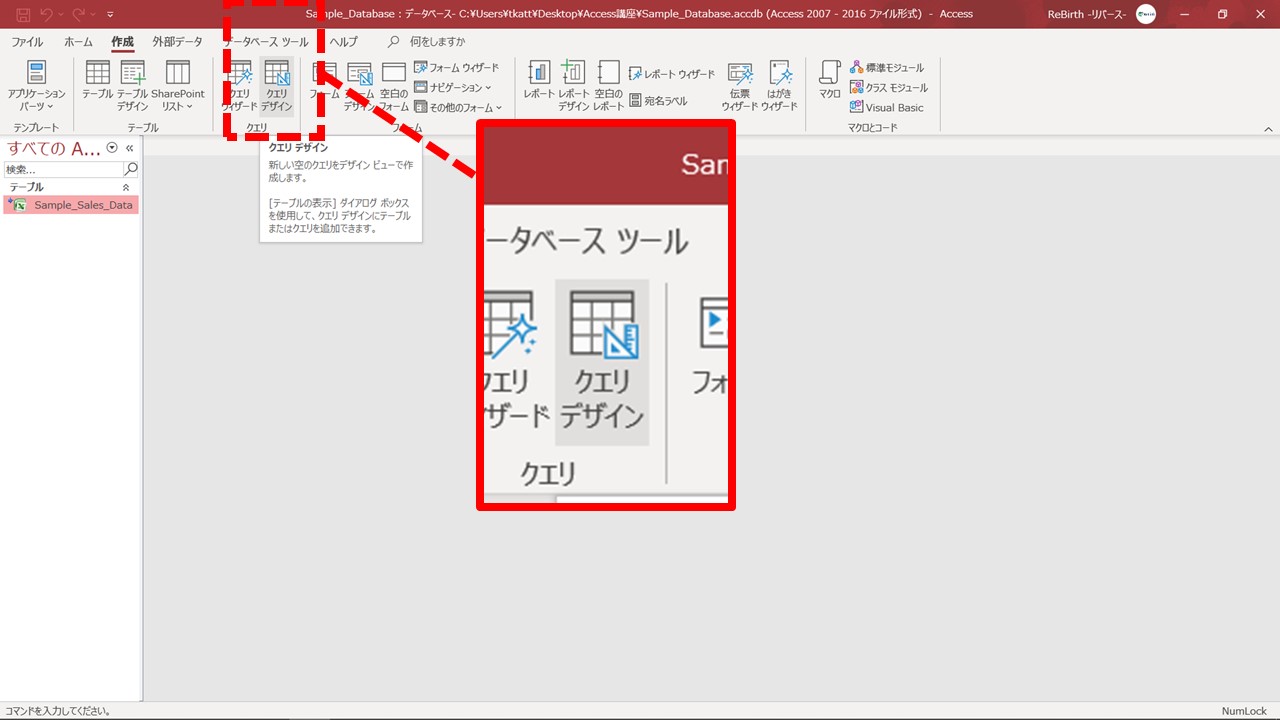Viewport: 1280px width, 720px height.
Task: Open the ナビゲーション dropdown
Action: (x=453, y=87)
